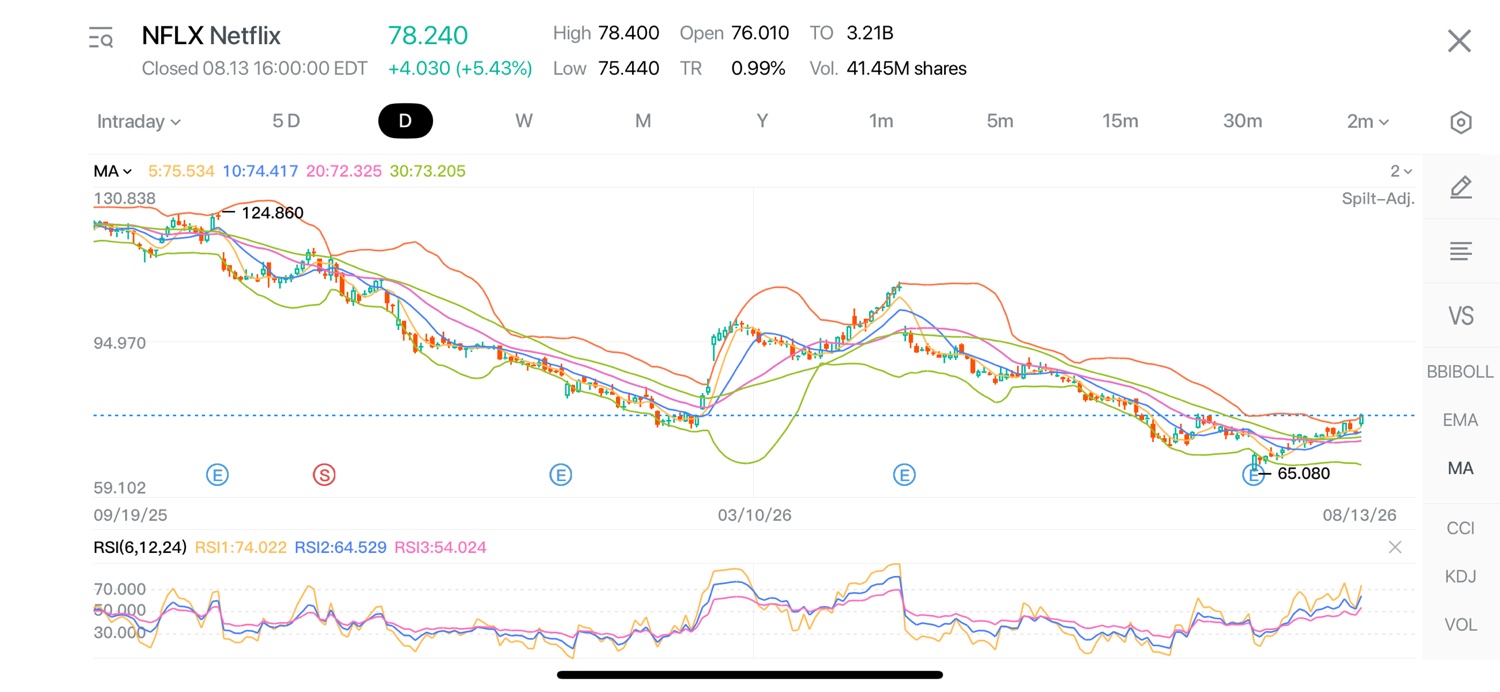Open the MA parameters dropdown
The width and height of the screenshot is (1500, 692).
click(x=113, y=171)
